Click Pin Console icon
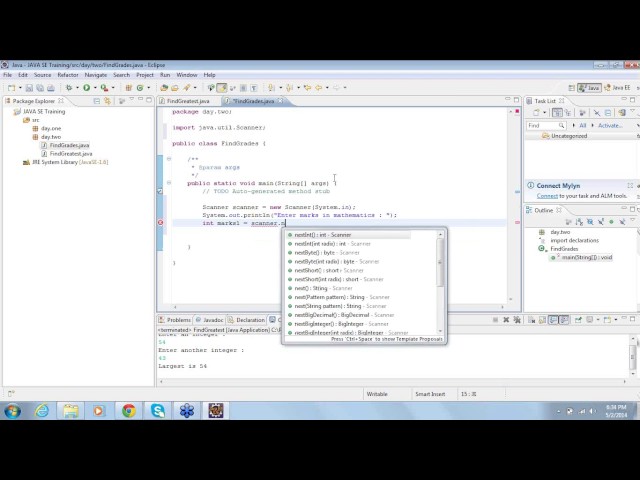 point(578,320)
